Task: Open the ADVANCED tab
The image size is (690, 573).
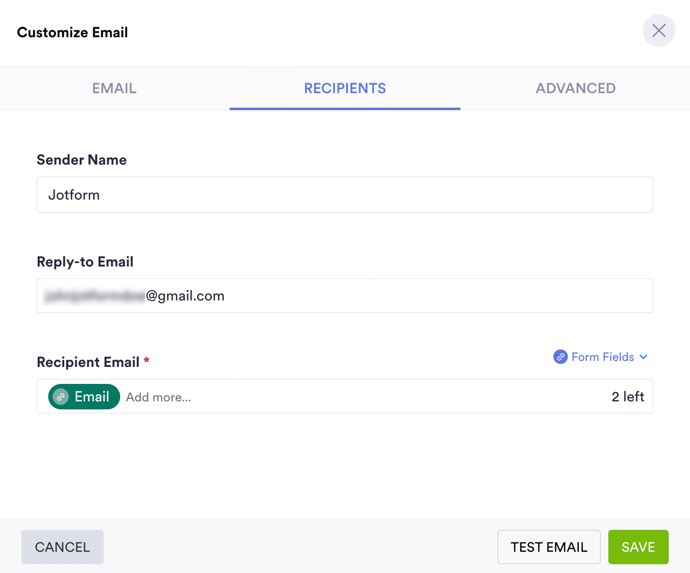Action: (575, 88)
